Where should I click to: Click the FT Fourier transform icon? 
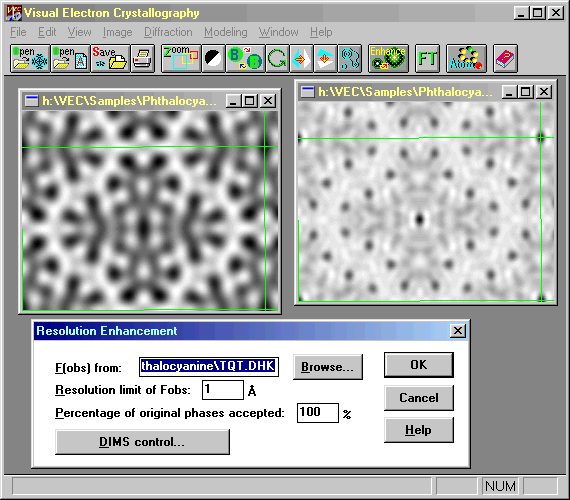point(427,59)
